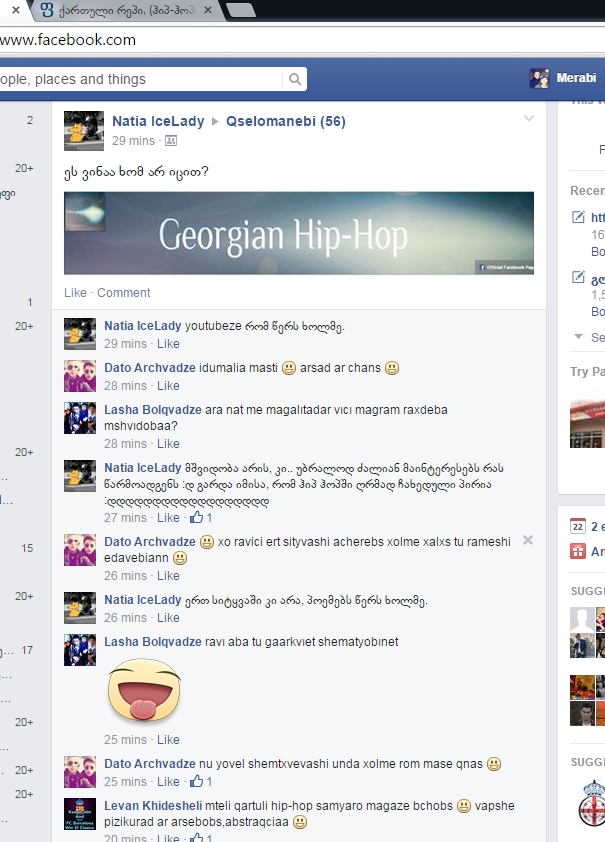Image resolution: width=605 pixels, height=842 pixels.
Task: Click the red gift birthday icon
Action: [578, 551]
